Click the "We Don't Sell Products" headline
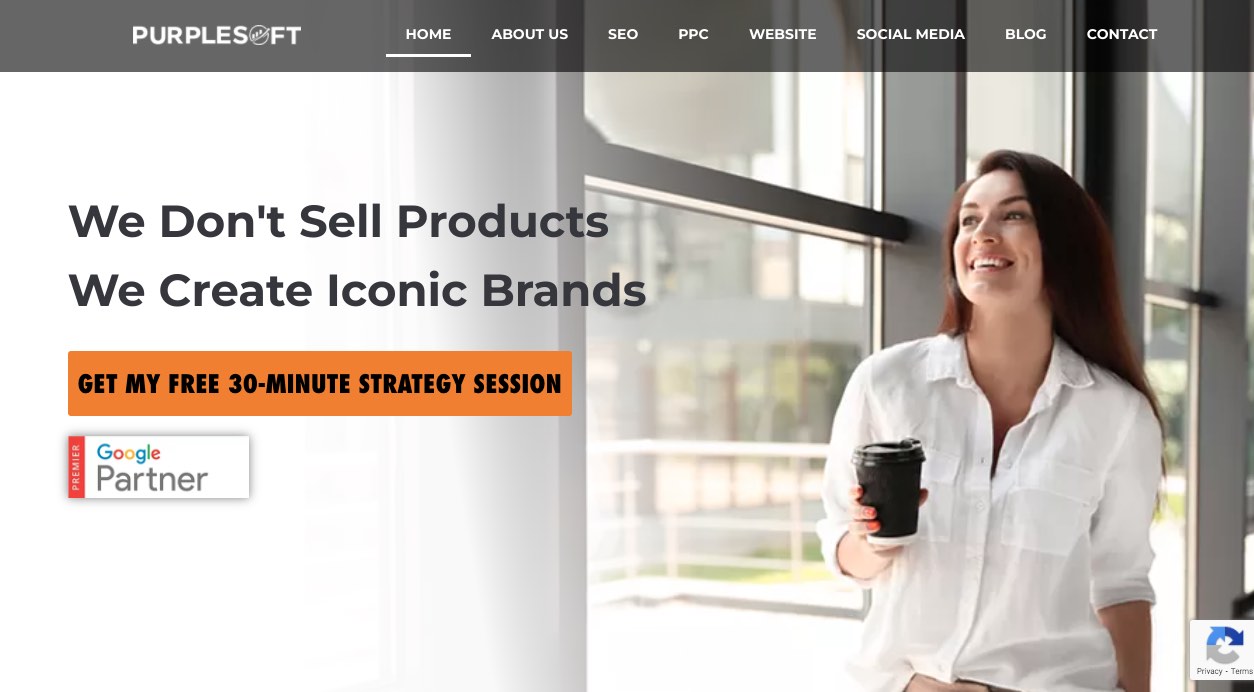 [338, 221]
